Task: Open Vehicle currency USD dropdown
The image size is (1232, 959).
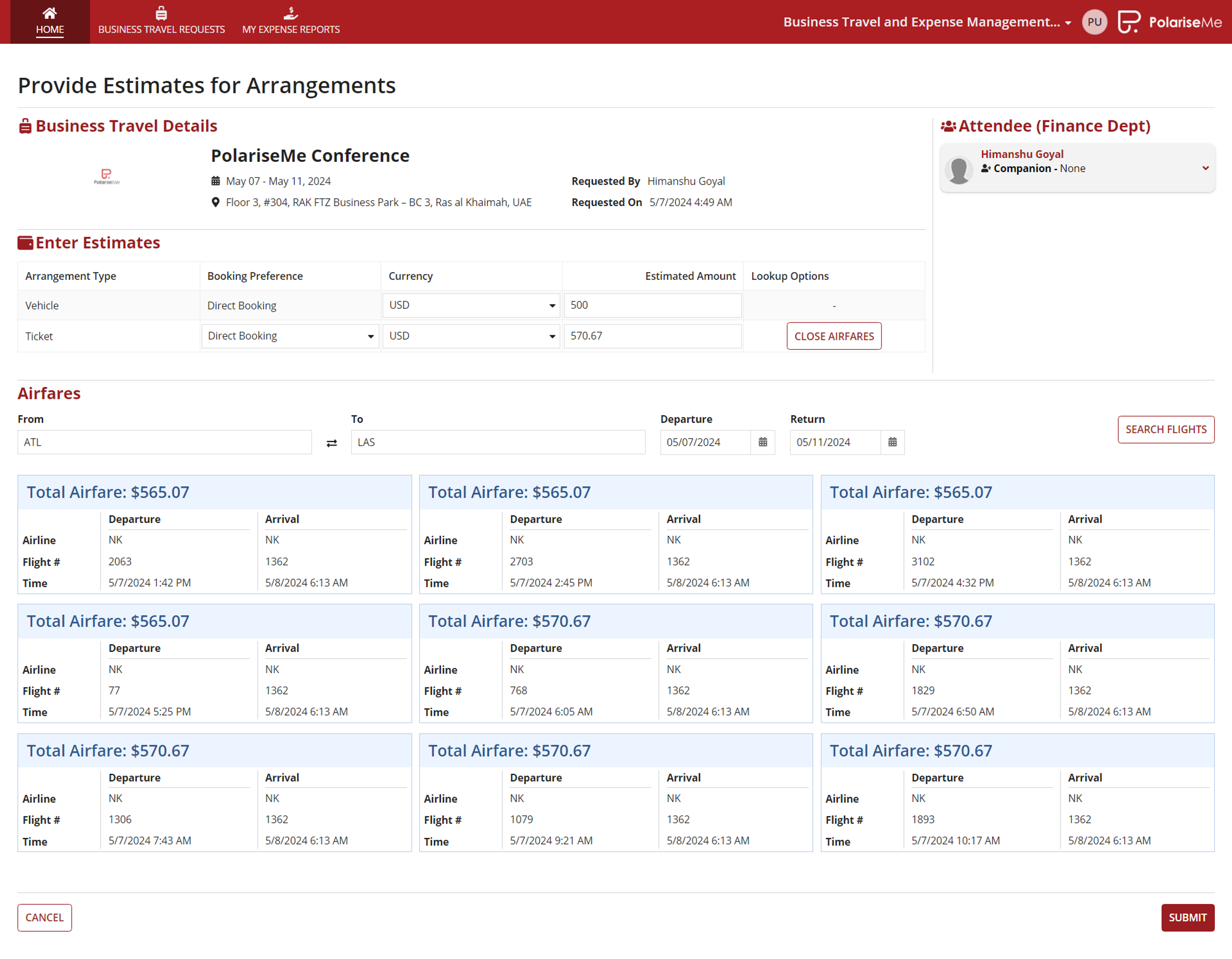Action: pos(471,305)
